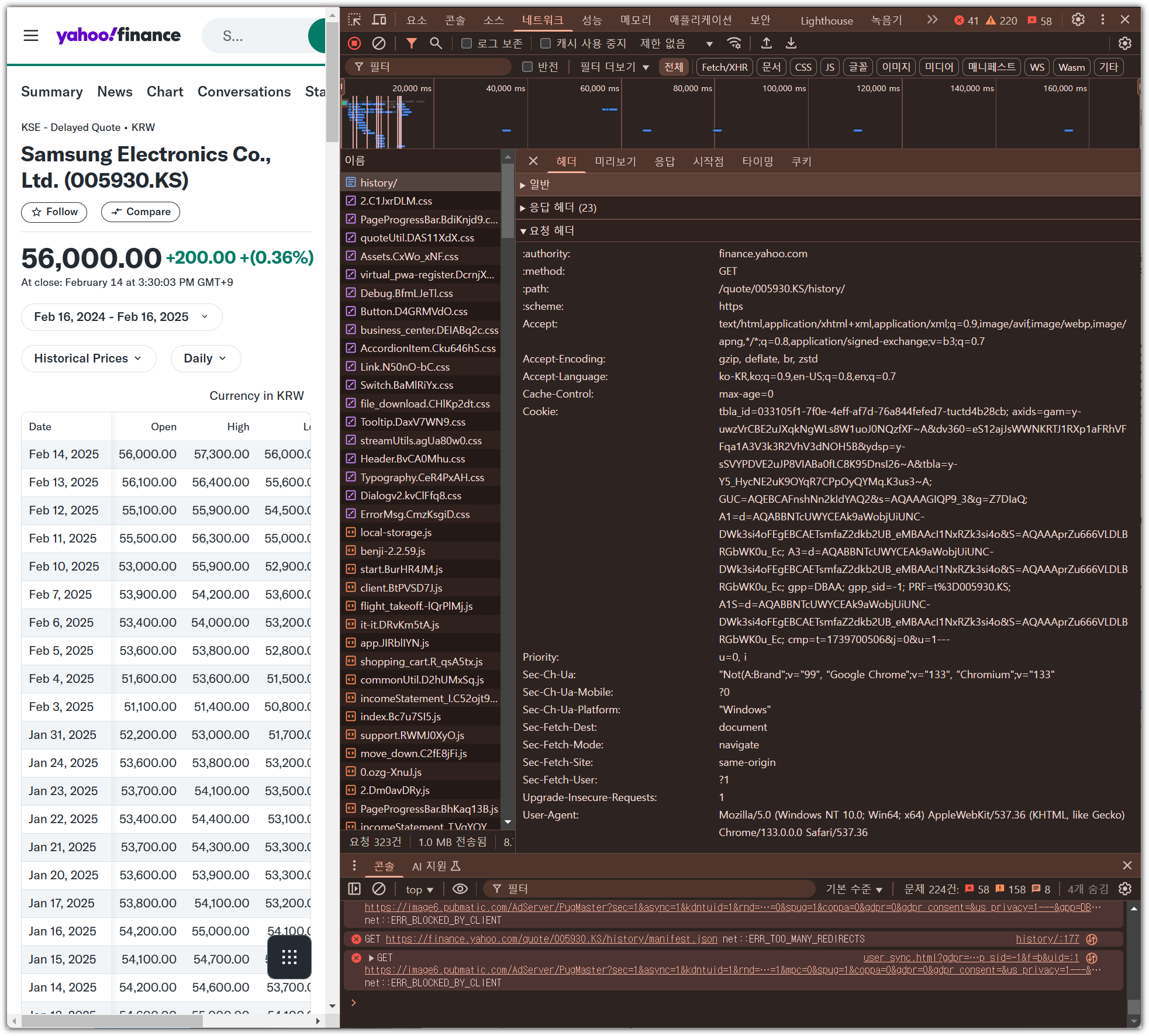Check the 캐시 사용 중지 checkbox
This screenshot has width=1149, height=1036.
546,43
